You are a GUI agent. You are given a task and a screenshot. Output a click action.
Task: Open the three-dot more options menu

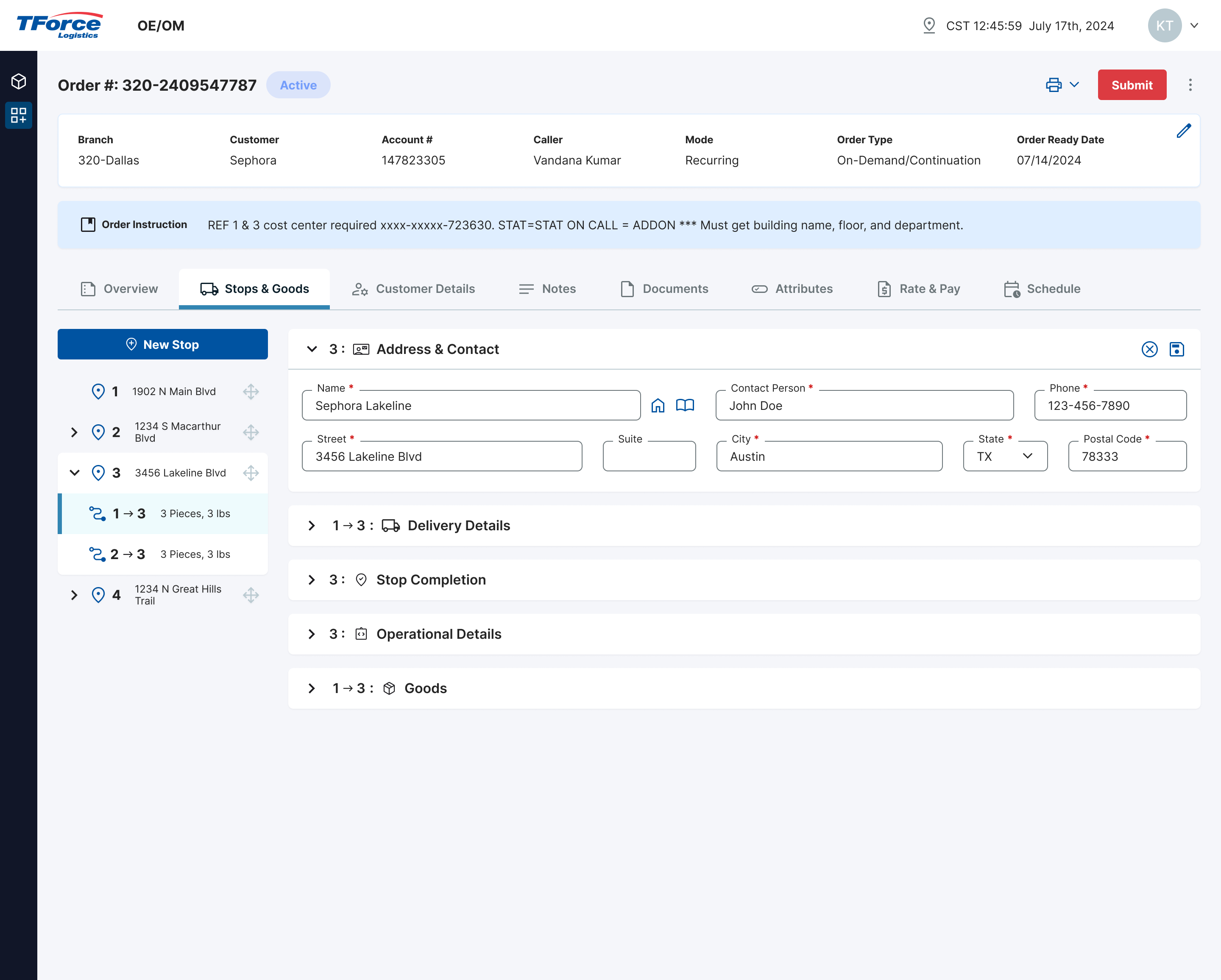point(1190,85)
